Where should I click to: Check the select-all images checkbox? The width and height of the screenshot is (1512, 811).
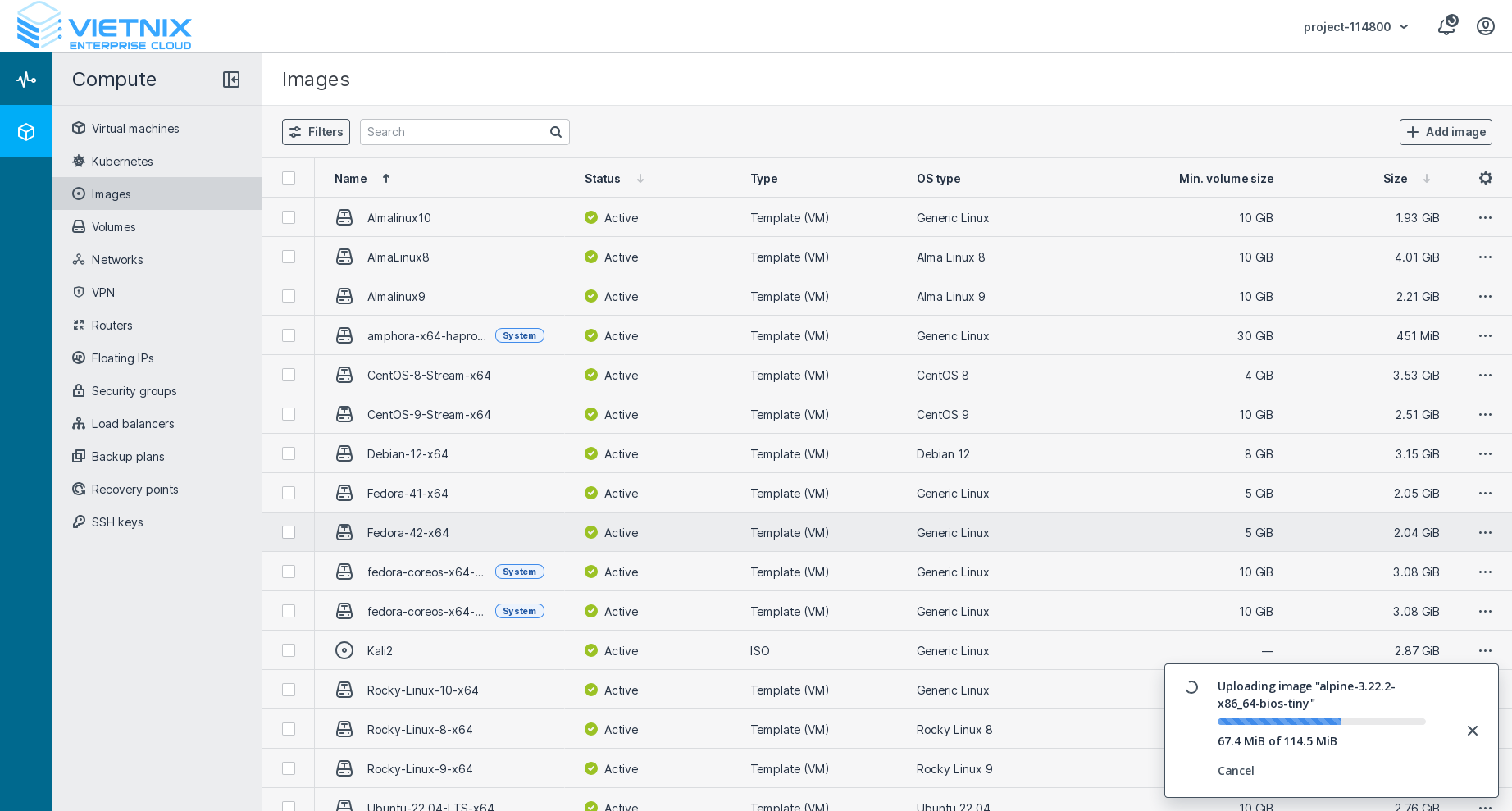[x=289, y=178]
